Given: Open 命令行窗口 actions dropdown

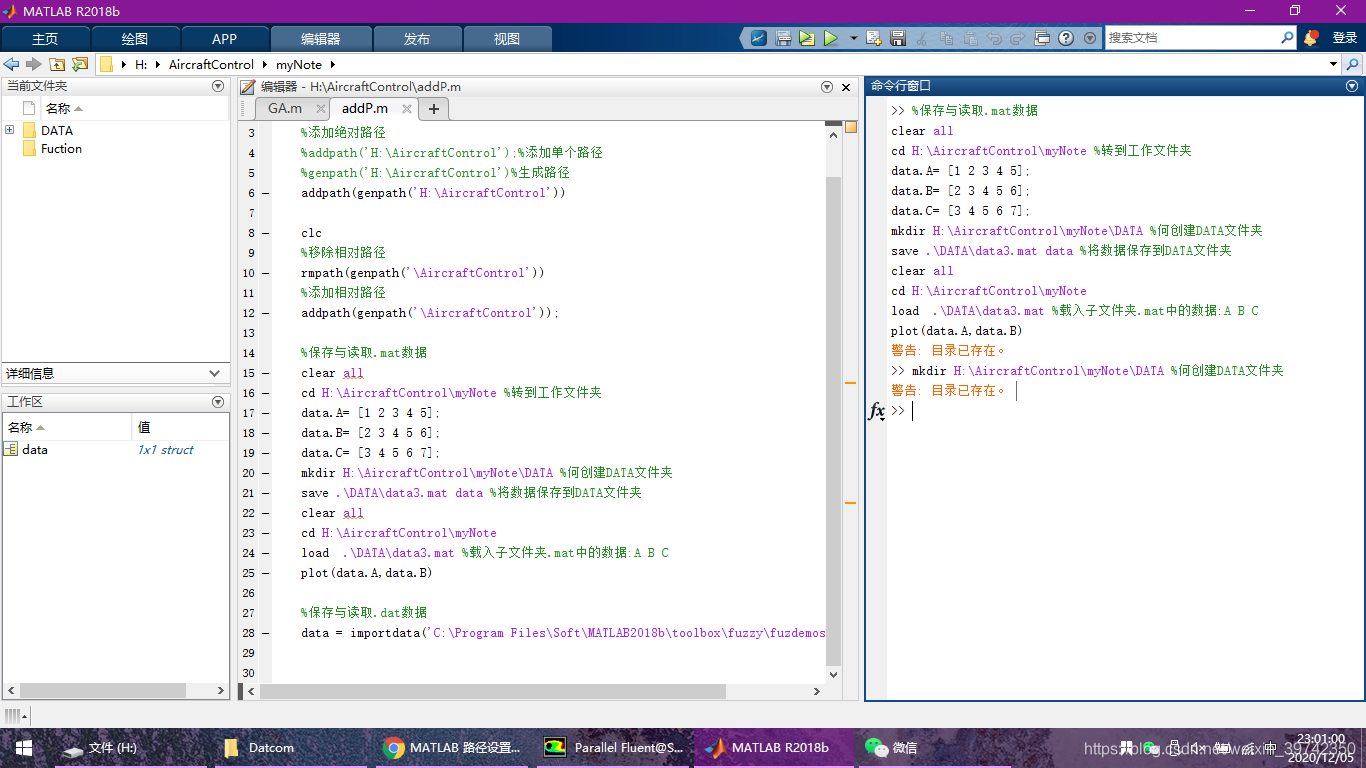Looking at the screenshot, I should pos(1352,86).
